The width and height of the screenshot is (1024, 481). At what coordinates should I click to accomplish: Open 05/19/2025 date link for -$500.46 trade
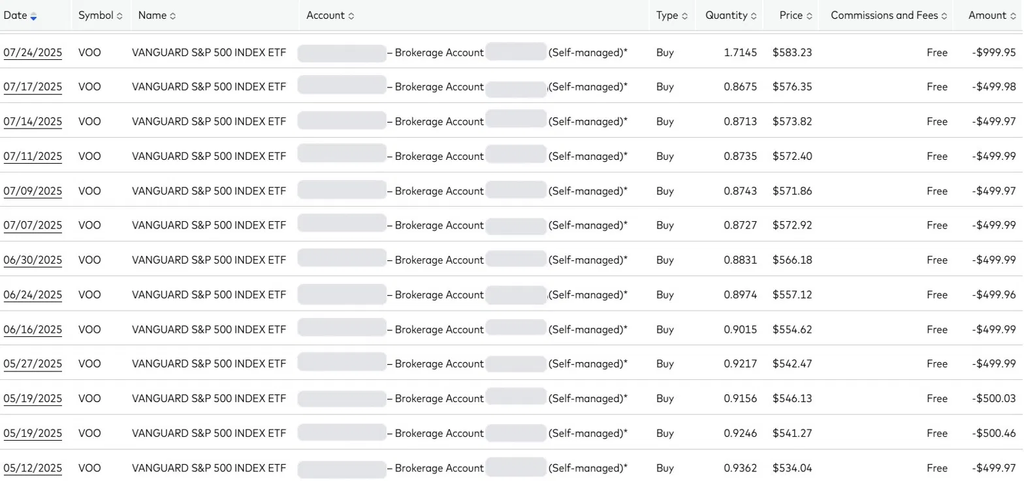point(33,433)
